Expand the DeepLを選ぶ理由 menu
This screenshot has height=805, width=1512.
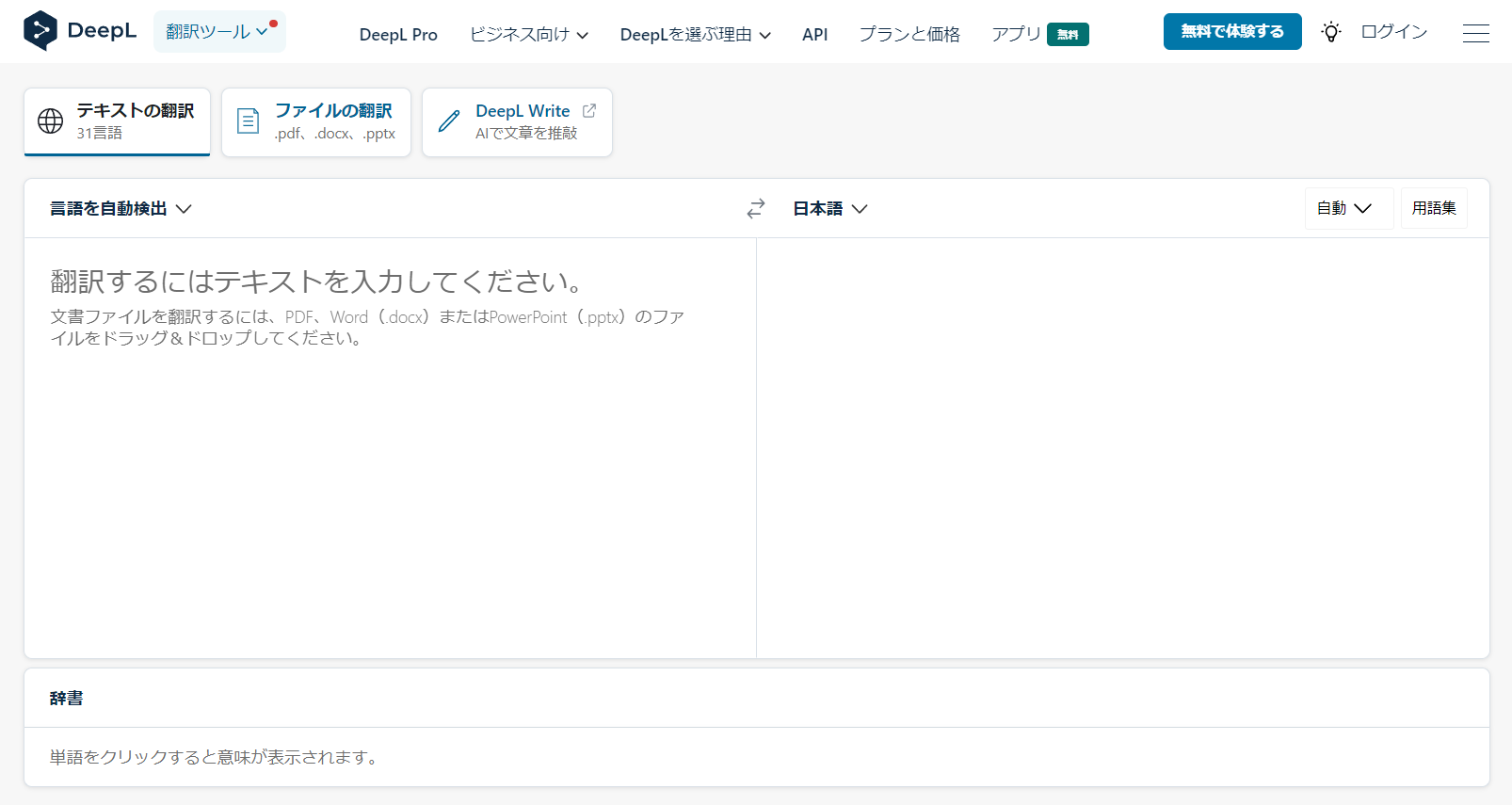click(x=696, y=35)
